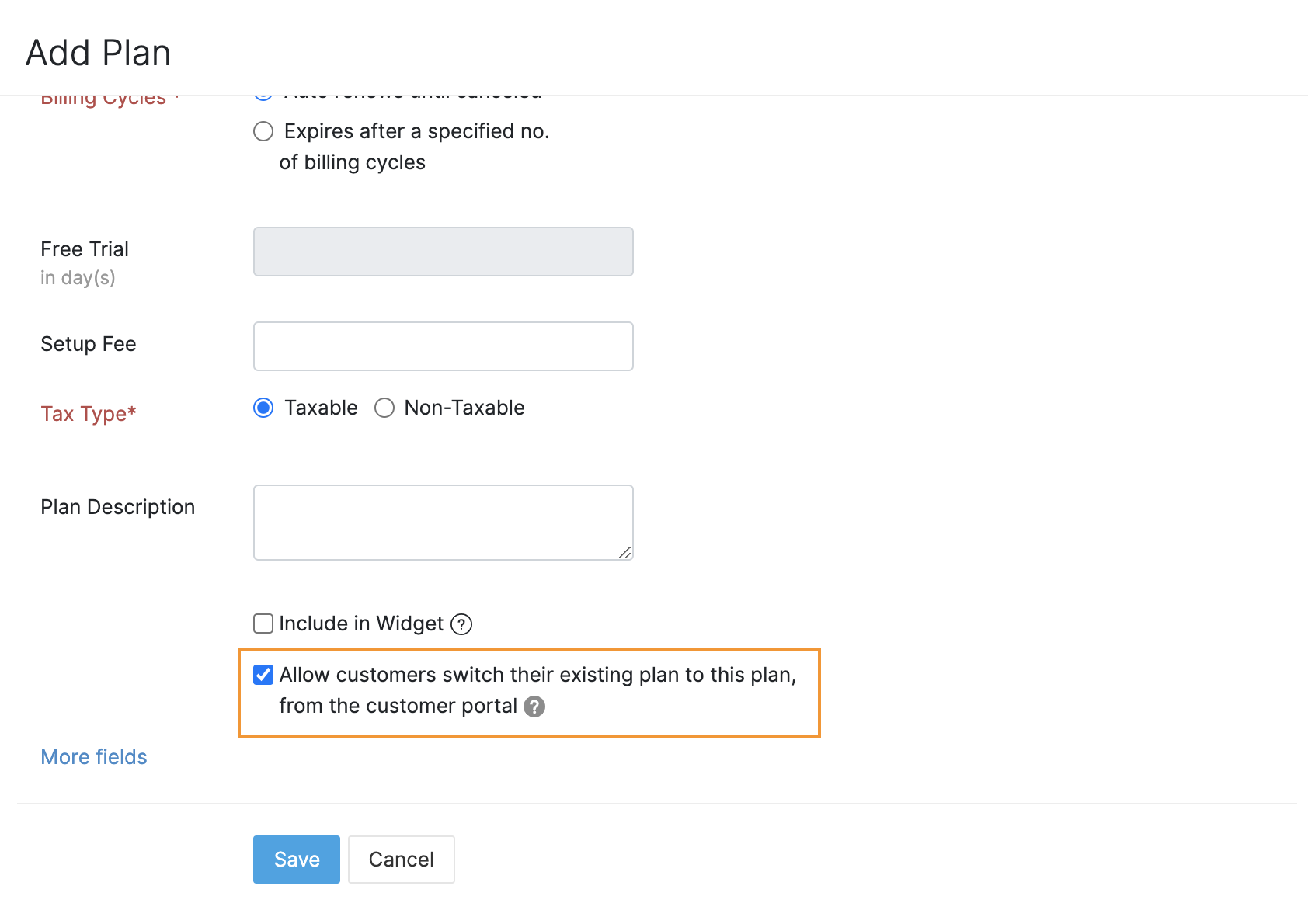Click the grayed-out Free Trial field

pos(443,251)
